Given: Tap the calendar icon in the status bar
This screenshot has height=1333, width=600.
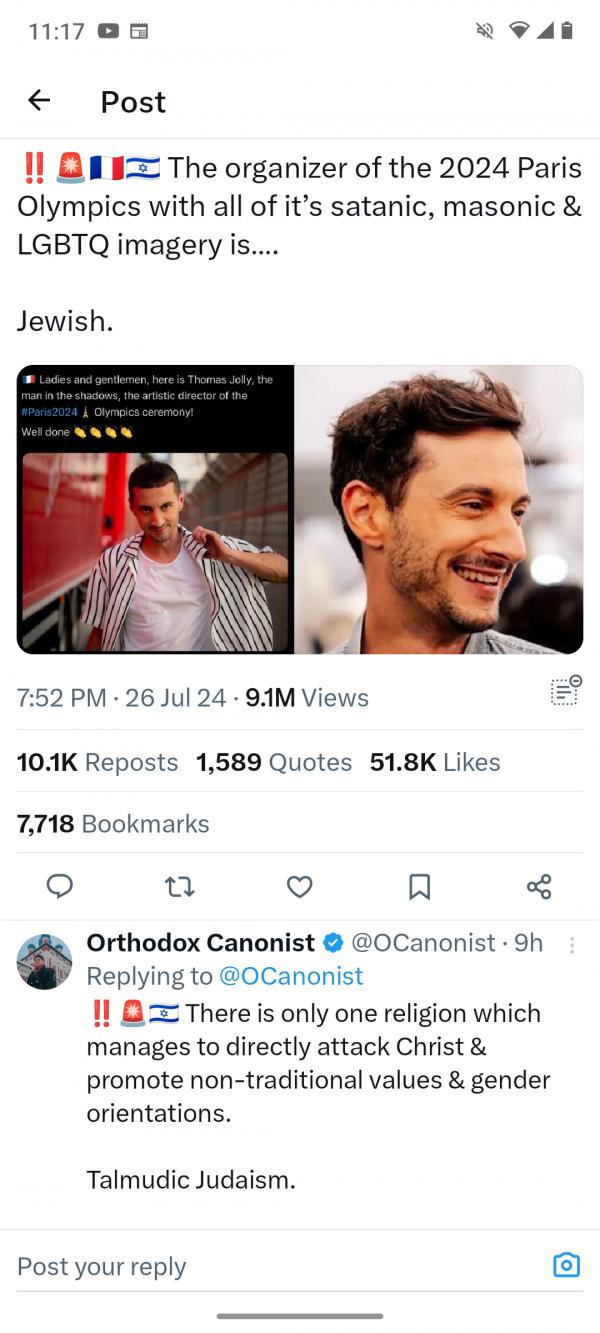Looking at the screenshot, I should click(x=140, y=30).
